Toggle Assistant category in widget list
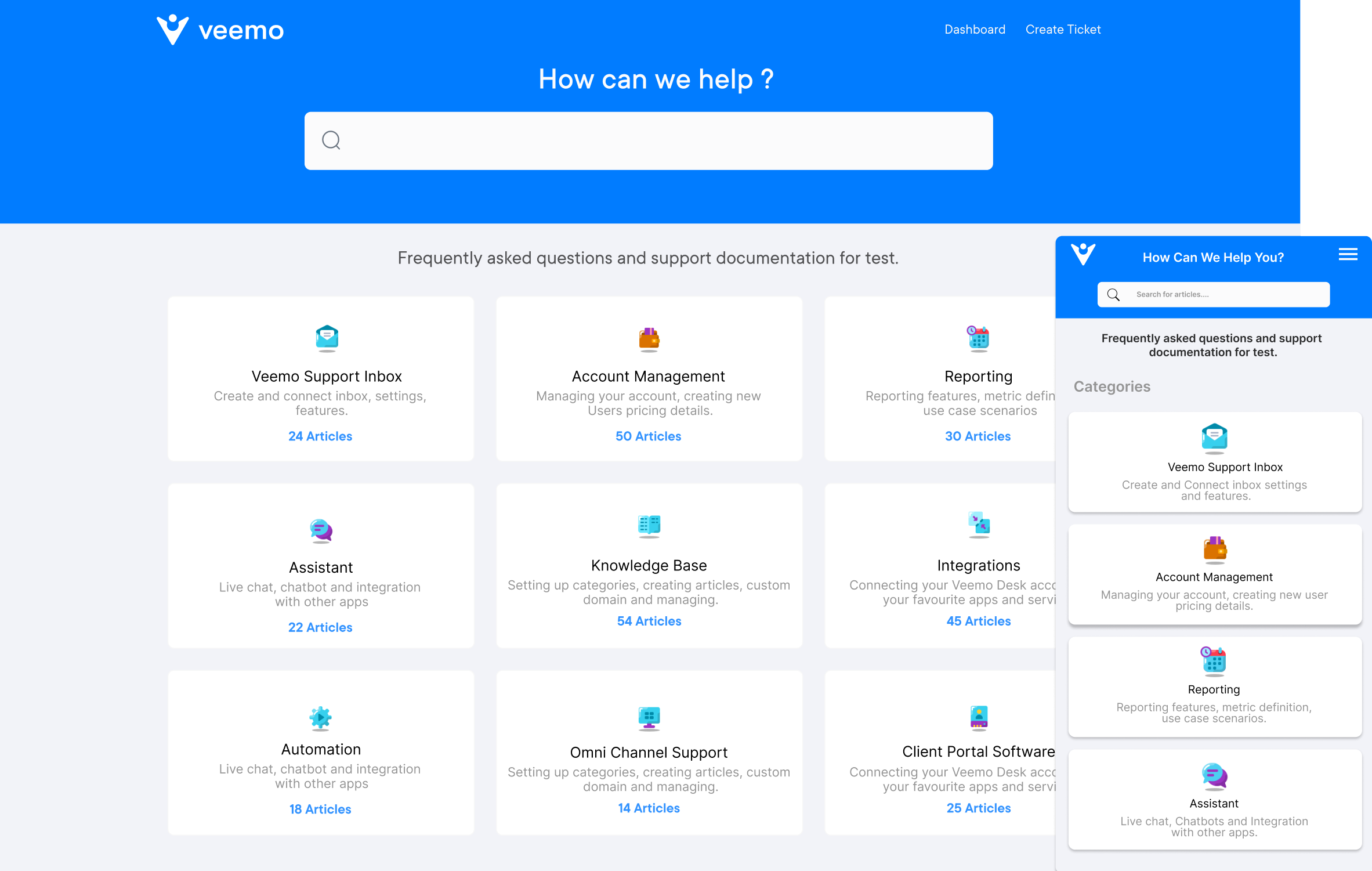The width and height of the screenshot is (1372, 871). point(1214,801)
